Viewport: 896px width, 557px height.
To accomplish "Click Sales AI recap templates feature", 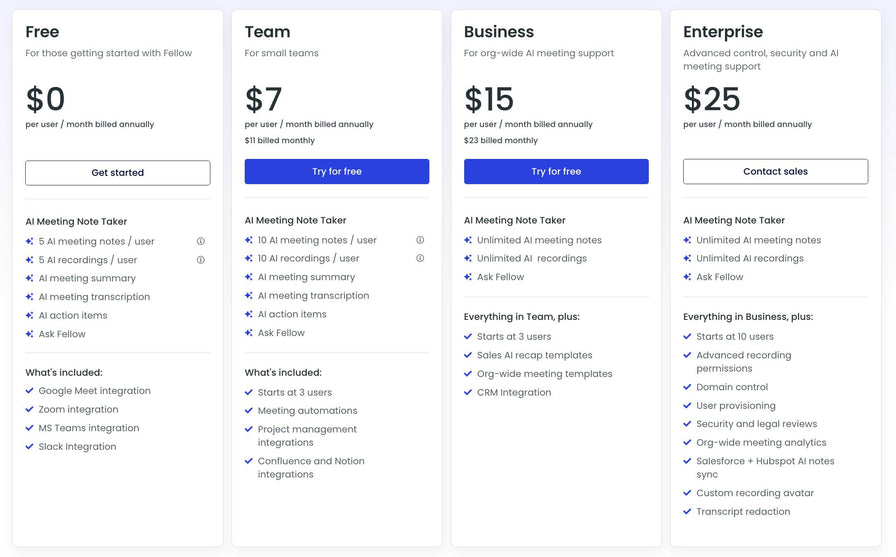I will click(x=534, y=355).
